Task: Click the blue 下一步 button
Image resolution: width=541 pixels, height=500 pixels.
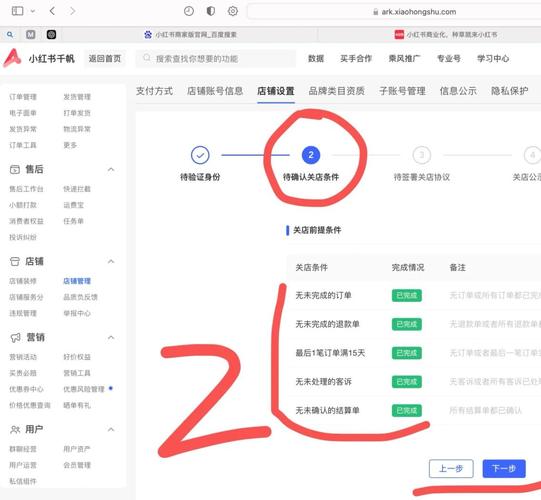Action: [x=504, y=469]
